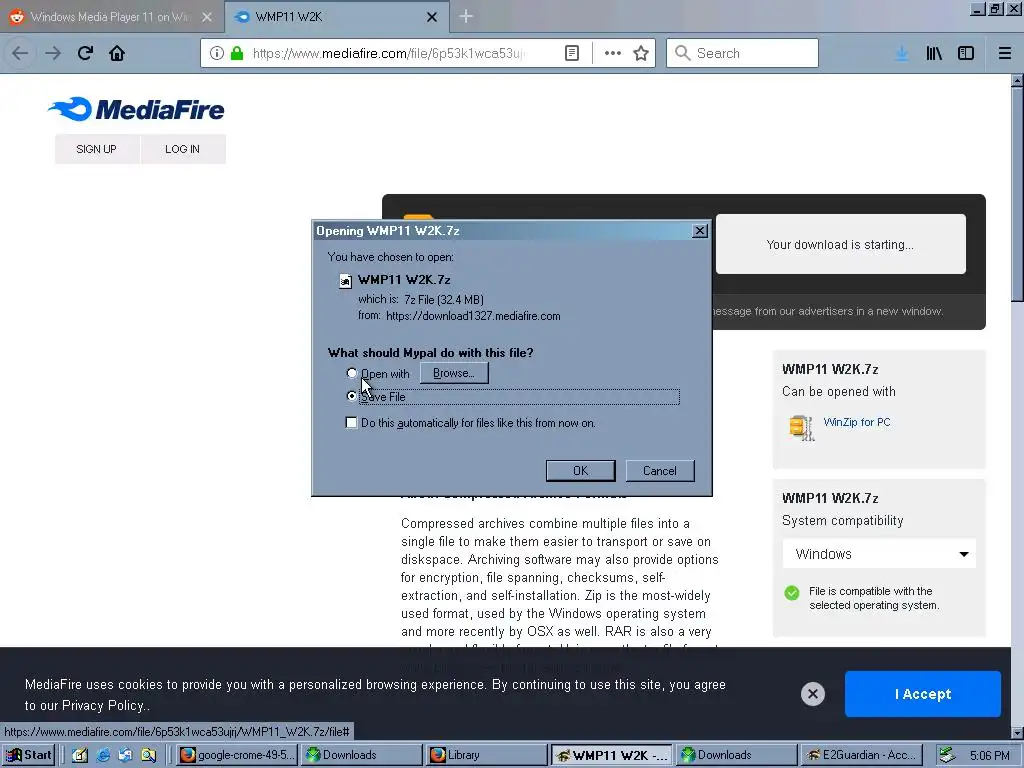1024x768 pixels.
Task: Expand the Windows system compatibility dropdown
Action: point(879,554)
